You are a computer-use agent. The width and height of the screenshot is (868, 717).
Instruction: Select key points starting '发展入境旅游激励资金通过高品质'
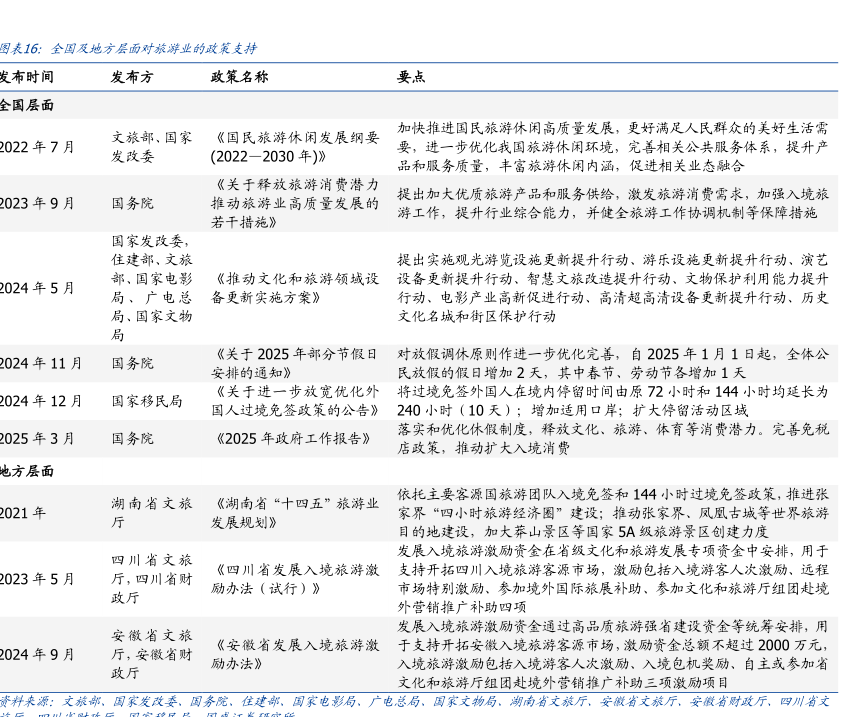613,654
